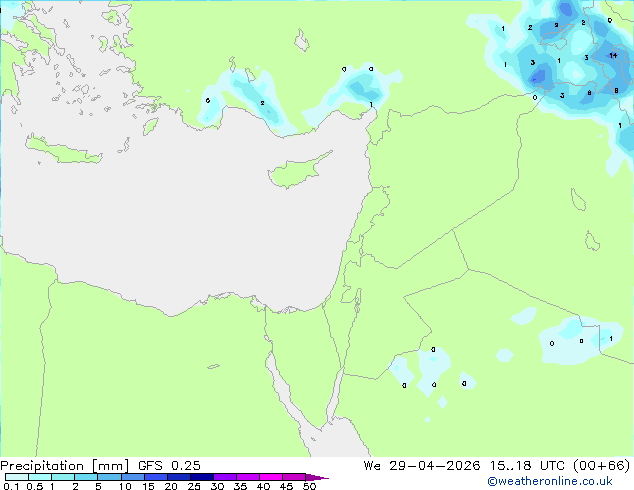This screenshot has height=490, width=634.
Task: Click the legend label '40'
Action: tap(264, 486)
